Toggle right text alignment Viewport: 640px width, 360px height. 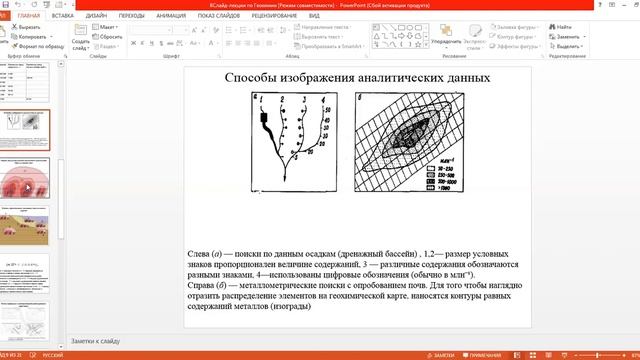coord(247,43)
